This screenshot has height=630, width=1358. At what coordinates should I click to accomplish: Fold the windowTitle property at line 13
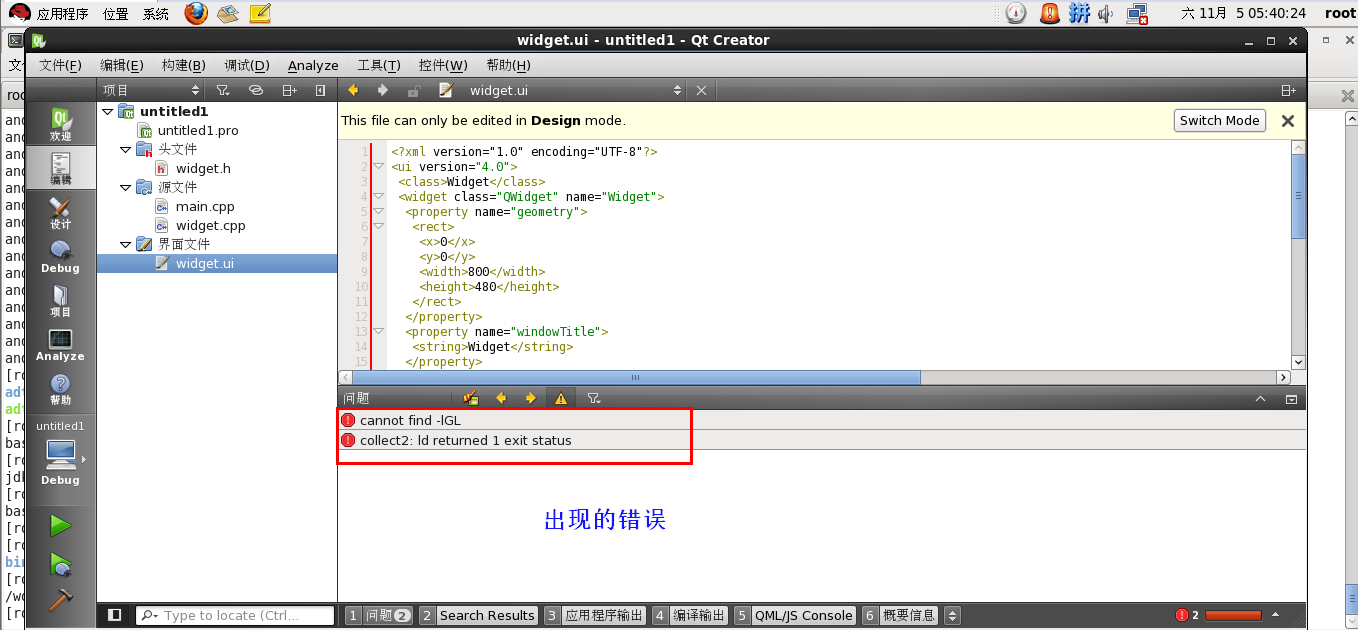click(x=379, y=332)
